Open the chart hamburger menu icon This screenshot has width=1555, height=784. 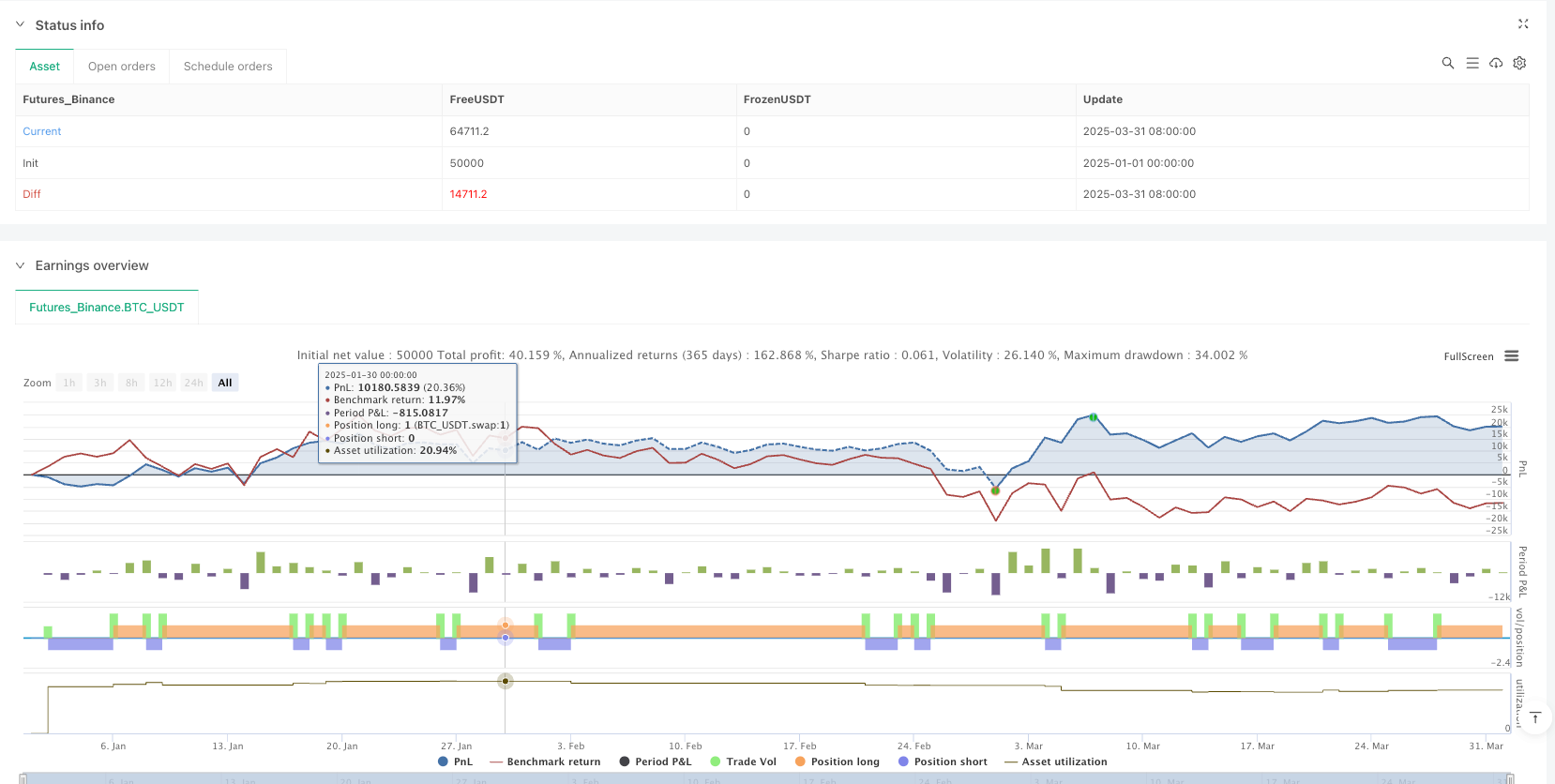click(1511, 356)
